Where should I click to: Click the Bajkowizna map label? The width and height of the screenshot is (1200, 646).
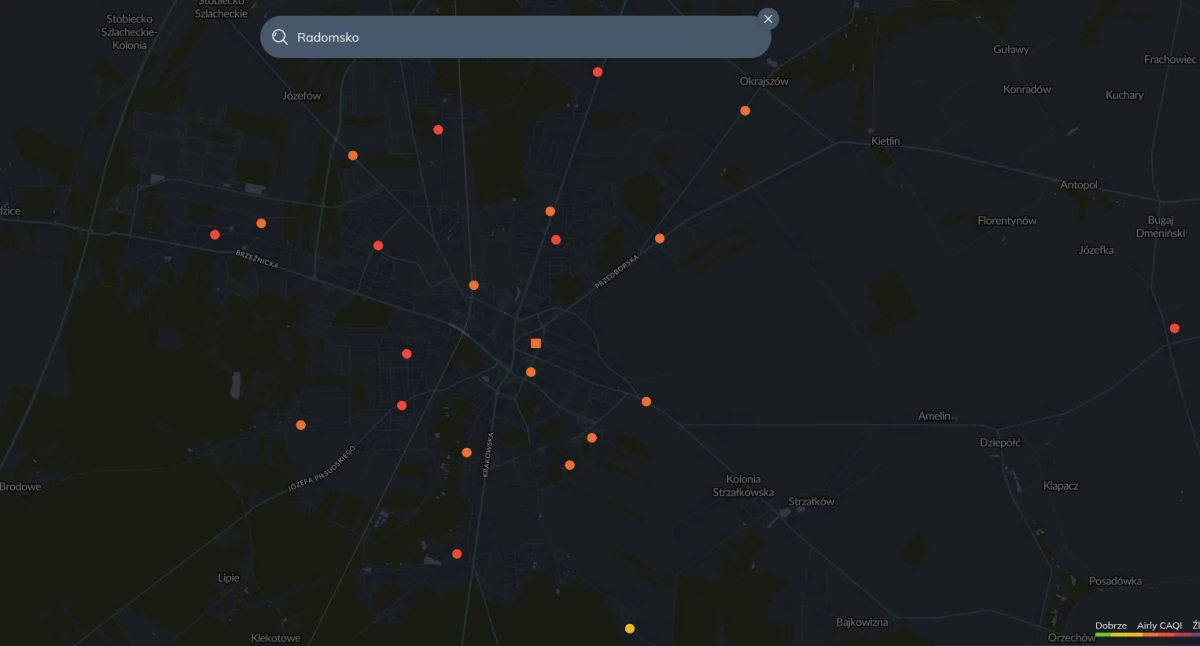862,622
